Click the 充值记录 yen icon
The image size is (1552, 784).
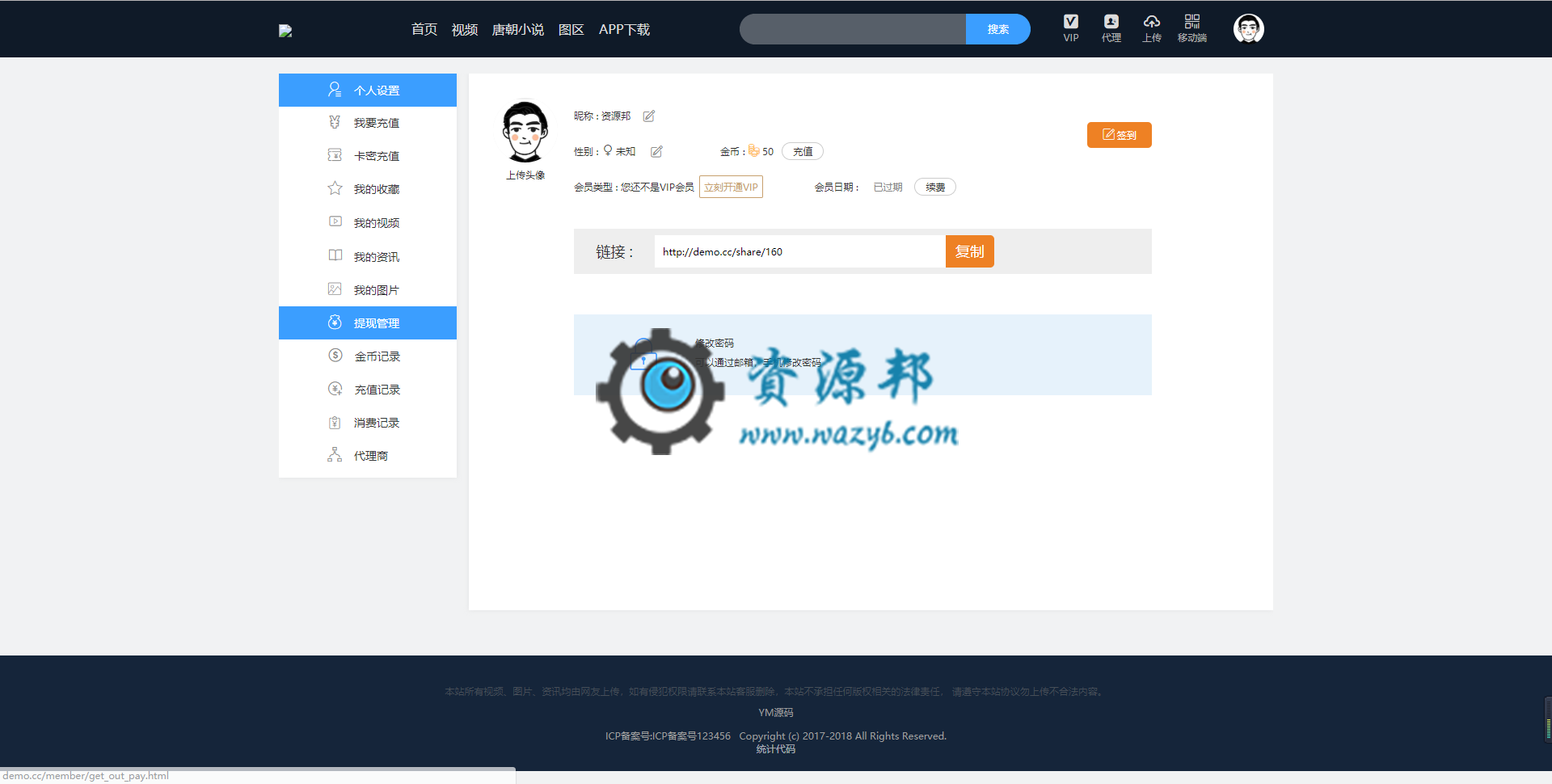pos(335,389)
